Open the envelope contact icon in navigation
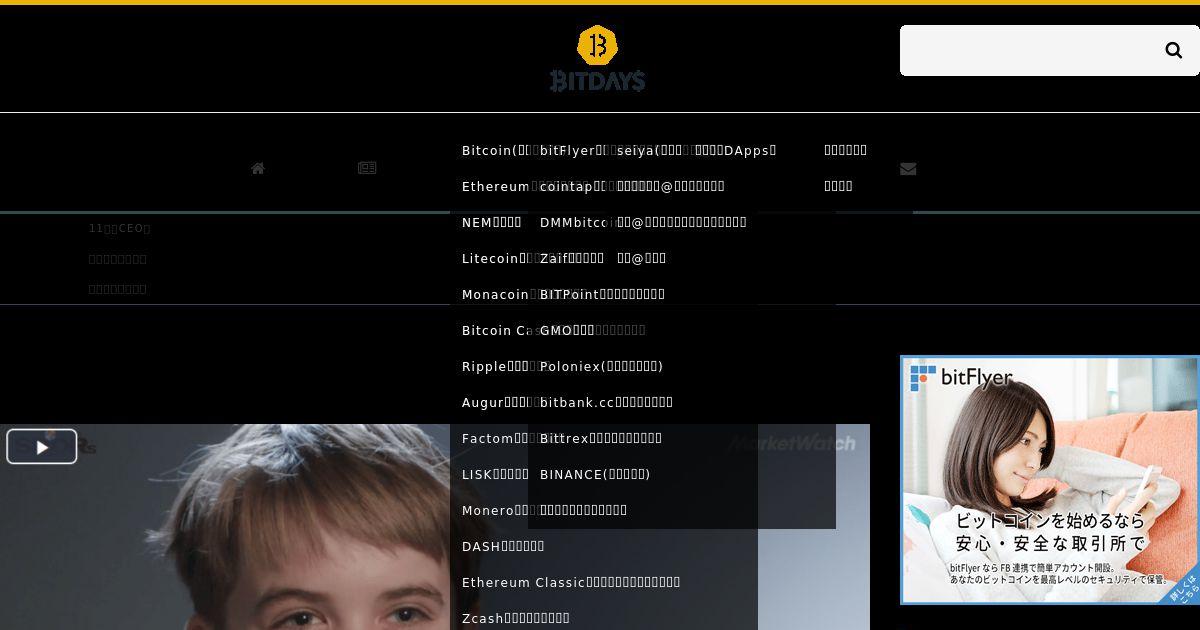Screen dimensions: 1200x630 click(908, 168)
